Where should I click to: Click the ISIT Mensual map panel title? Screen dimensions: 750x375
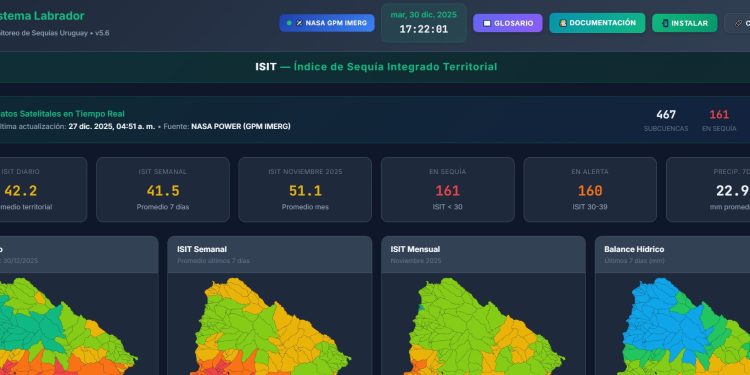pyautogui.click(x=415, y=249)
